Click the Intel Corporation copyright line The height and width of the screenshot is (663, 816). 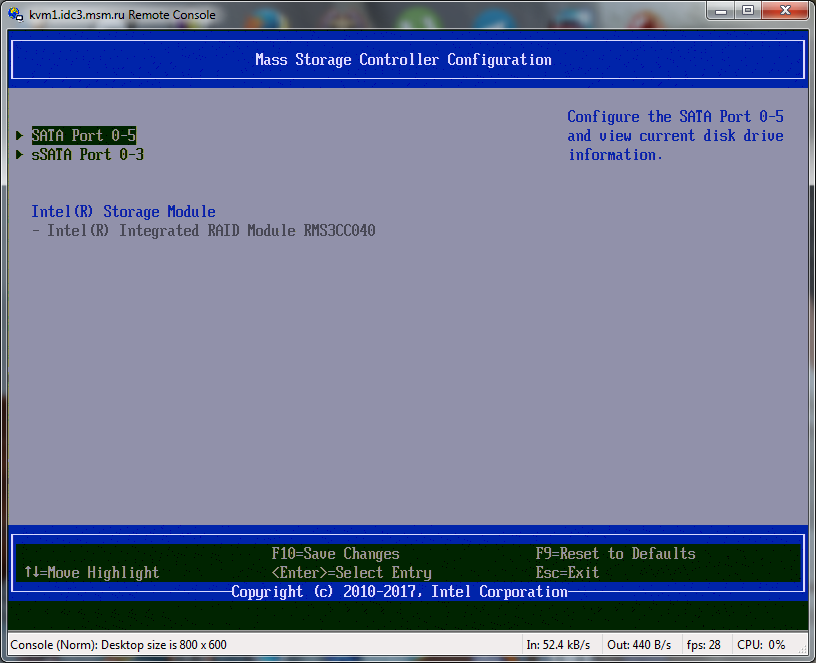[399, 592]
